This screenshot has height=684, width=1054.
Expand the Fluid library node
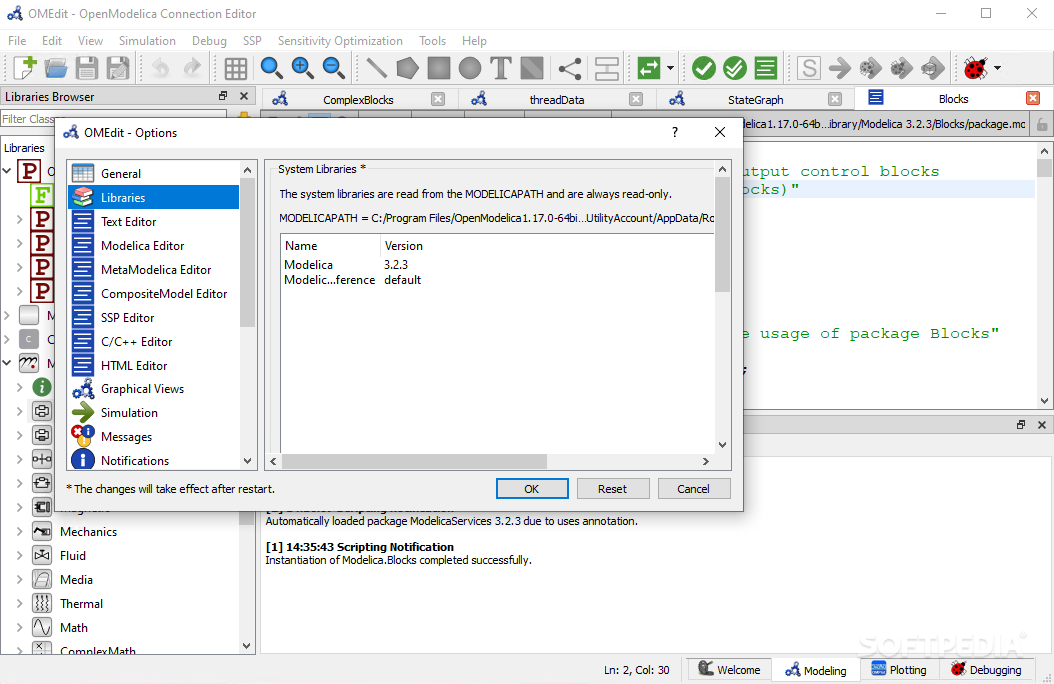19,556
